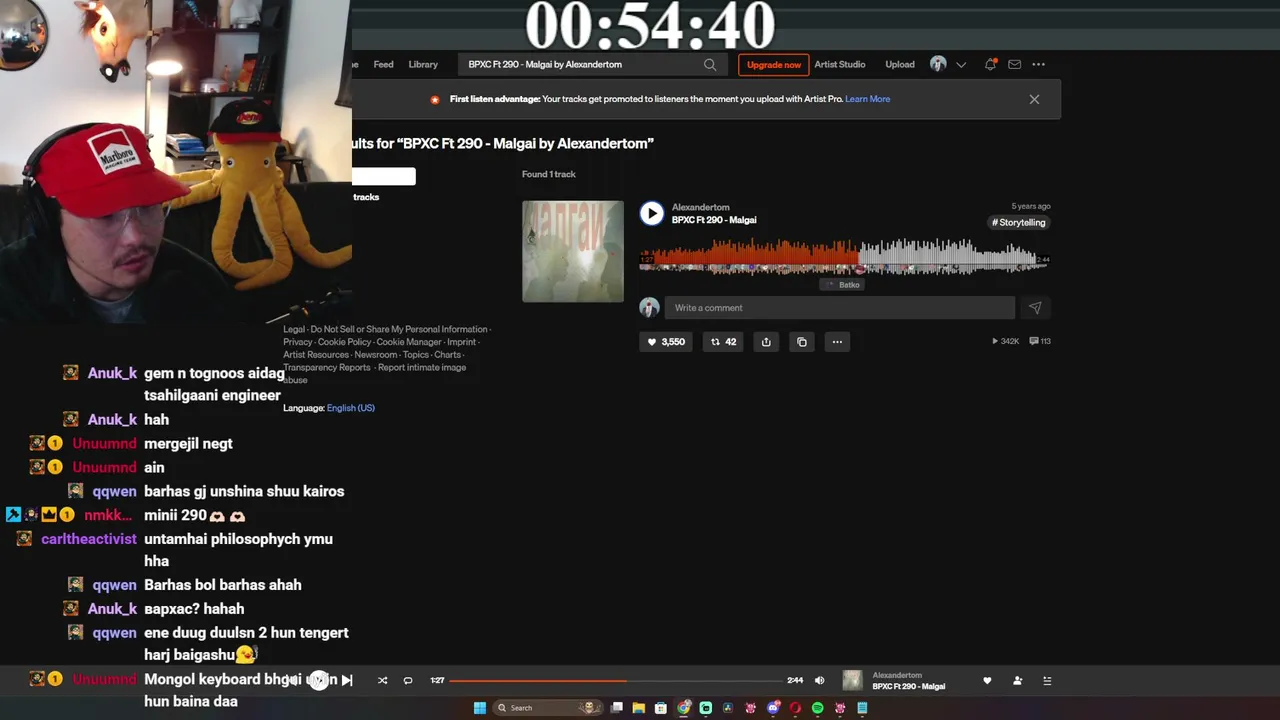Open File Explorer from the taskbar
Image resolution: width=1280 pixels, height=720 pixels.
coord(639,708)
